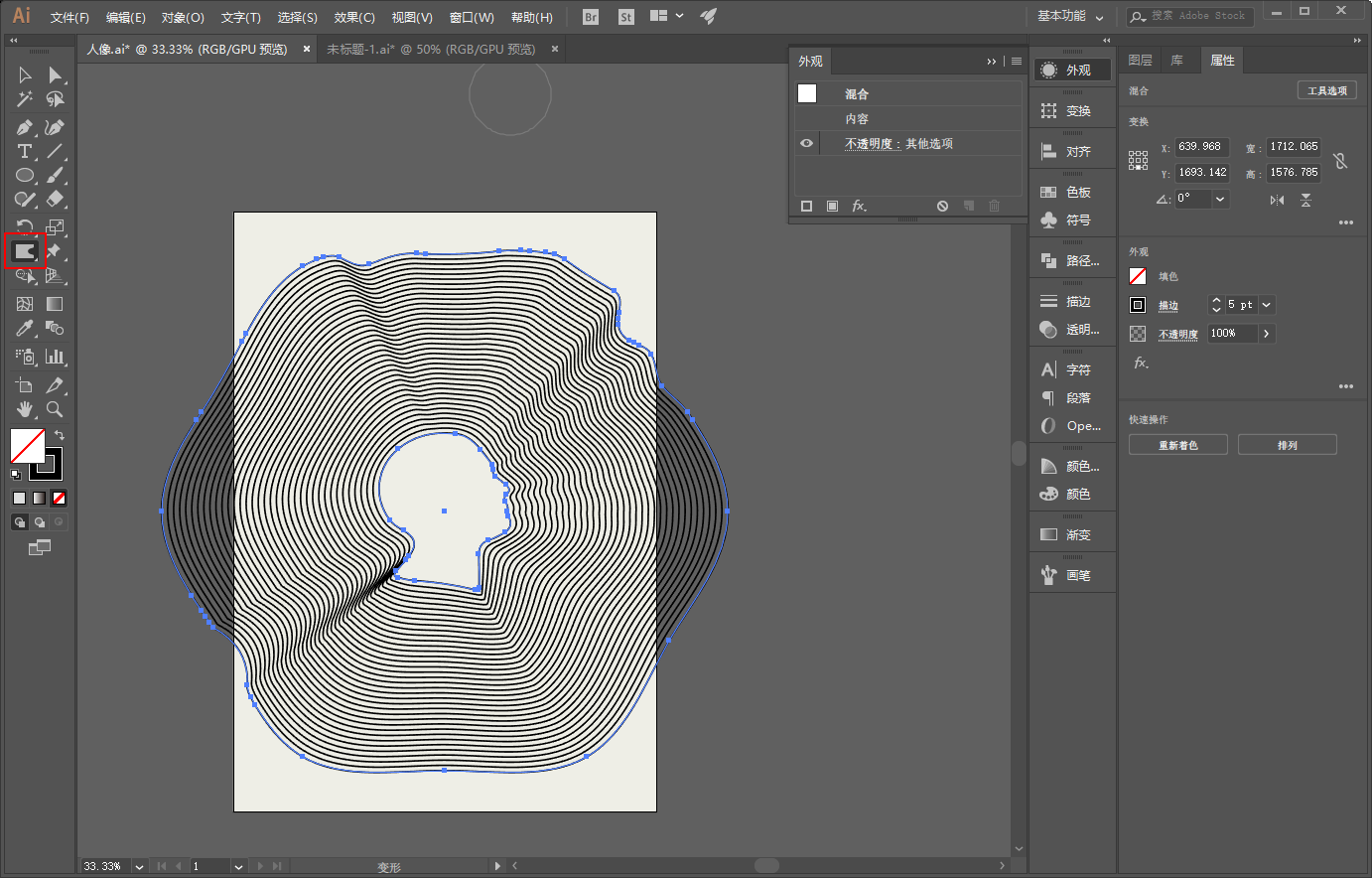Open the arrange documents dropdown
The image size is (1372, 878).
pos(666,16)
